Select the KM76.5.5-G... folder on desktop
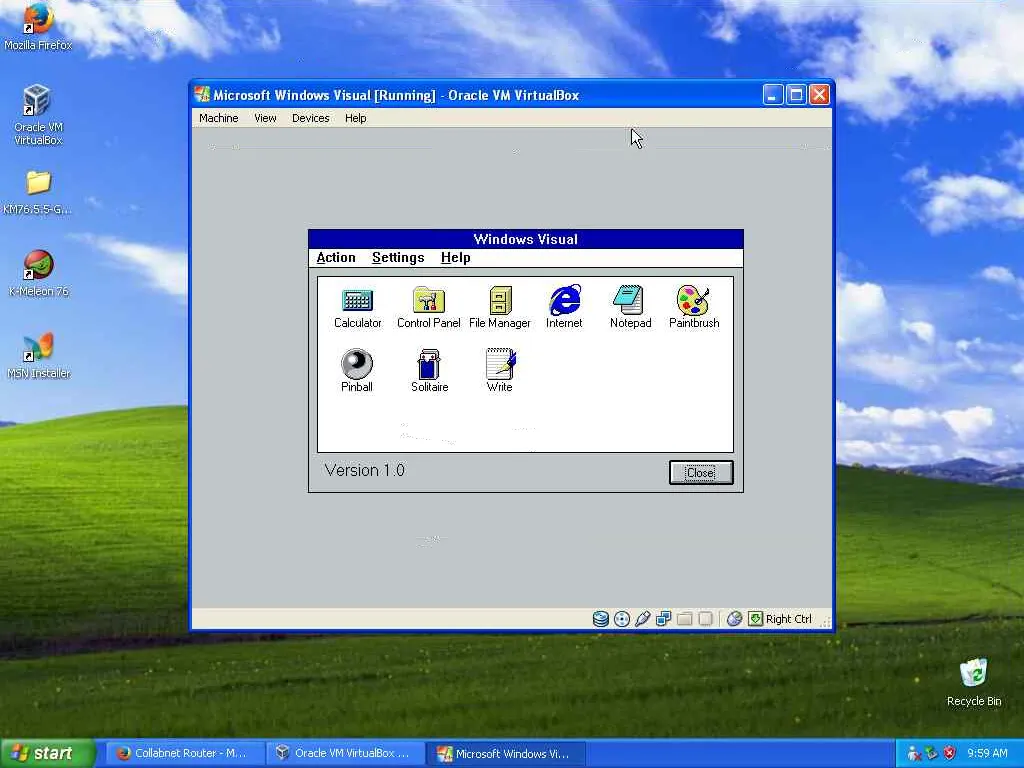Image resolution: width=1024 pixels, height=768 pixels. pos(38,193)
